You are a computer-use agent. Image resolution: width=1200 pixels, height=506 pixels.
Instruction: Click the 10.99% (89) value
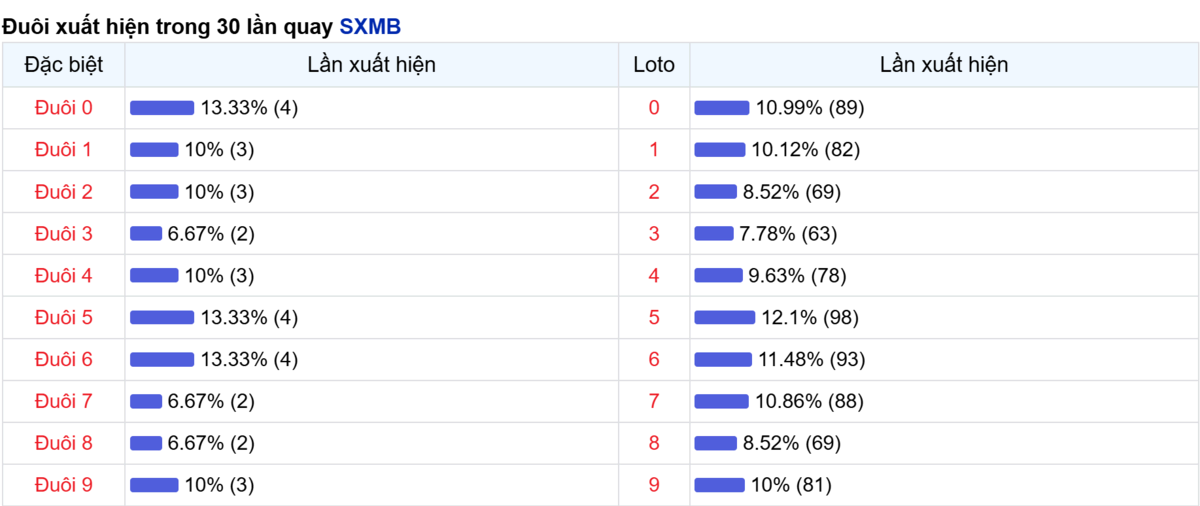click(810, 108)
